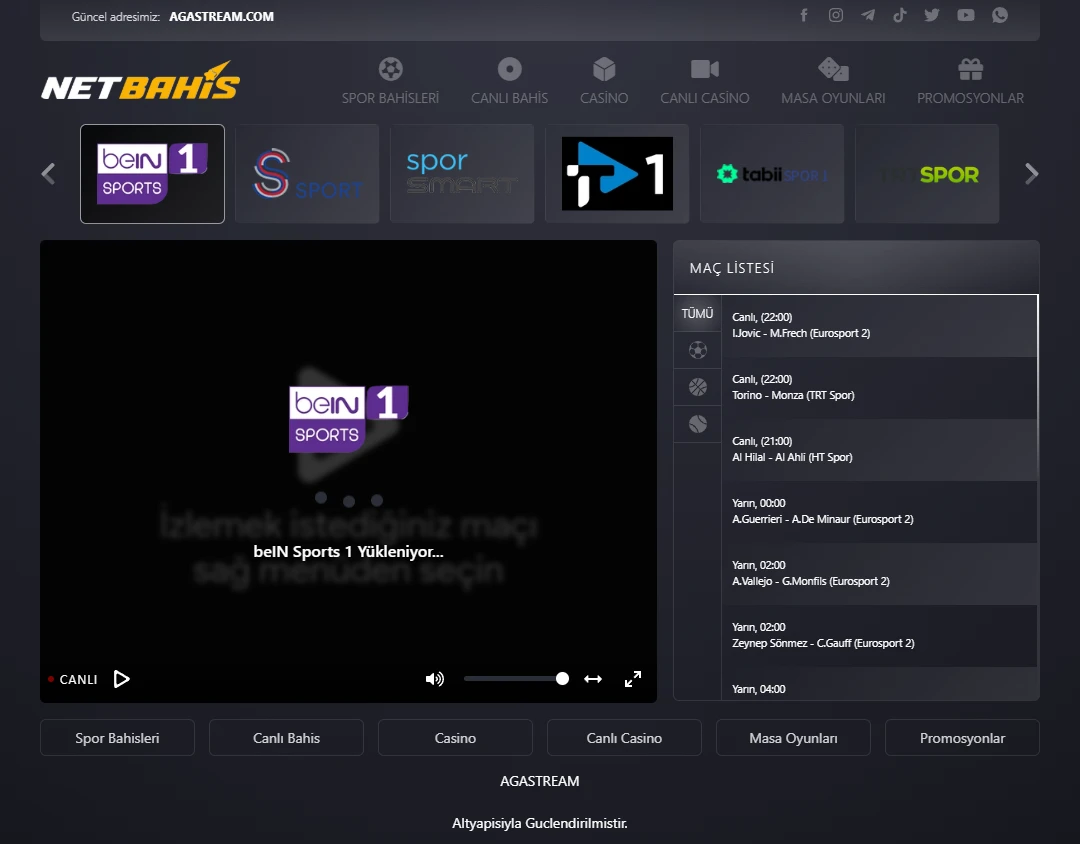Select the beIN Sports 1 channel thumbnail
Viewport: 1080px width, 844px height.
point(152,174)
